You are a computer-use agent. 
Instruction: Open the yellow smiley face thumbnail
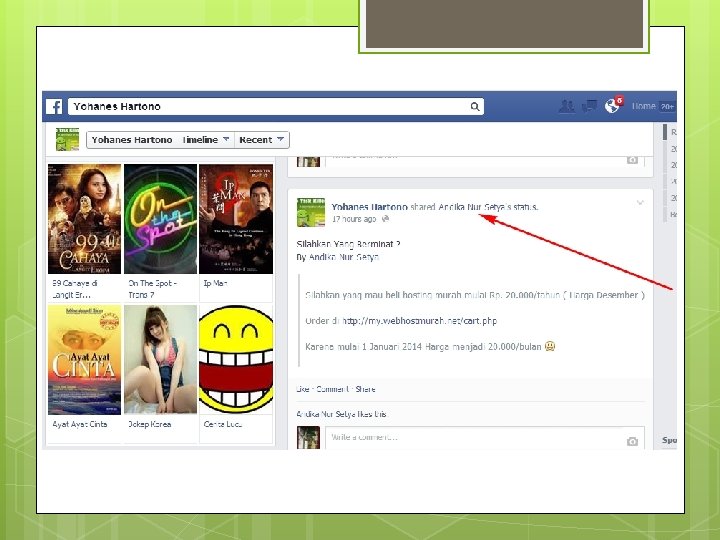pyautogui.click(x=236, y=360)
